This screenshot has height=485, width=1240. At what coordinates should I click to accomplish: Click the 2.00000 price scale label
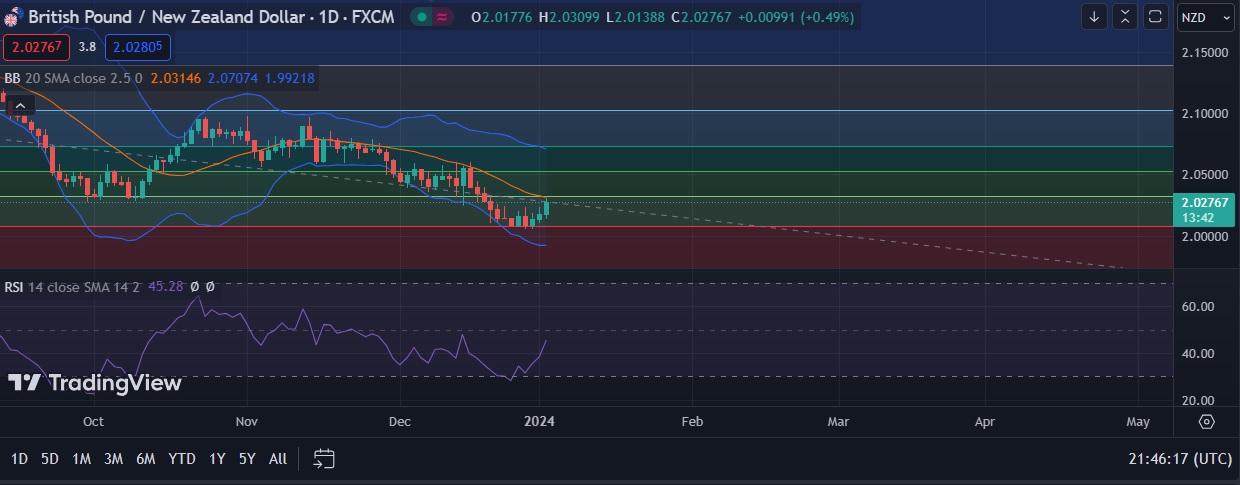tap(1203, 236)
